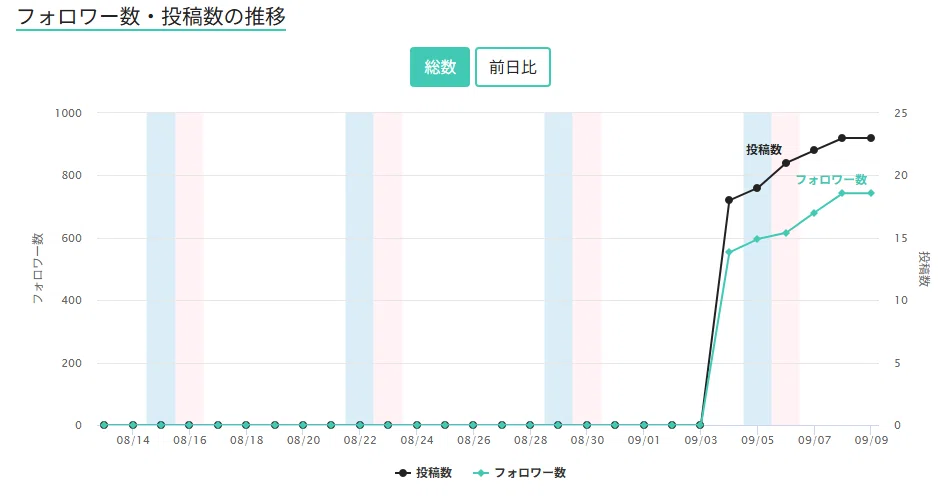Click the フォロワー数 data point on 09/07

click(814, 213)
